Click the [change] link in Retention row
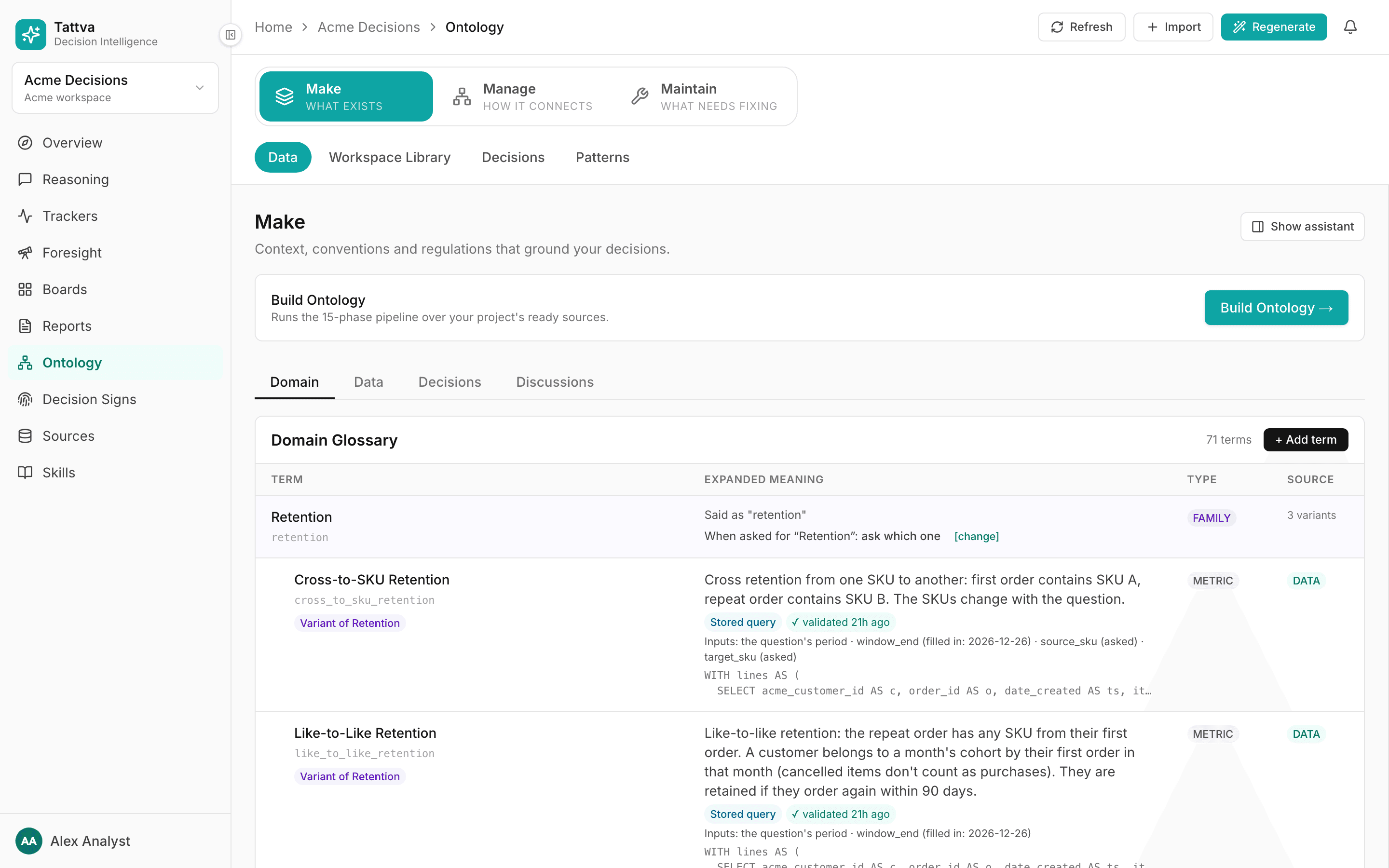Image resolution: width=1389 pixels, height=868 pixels. click(x=976, y=536)
